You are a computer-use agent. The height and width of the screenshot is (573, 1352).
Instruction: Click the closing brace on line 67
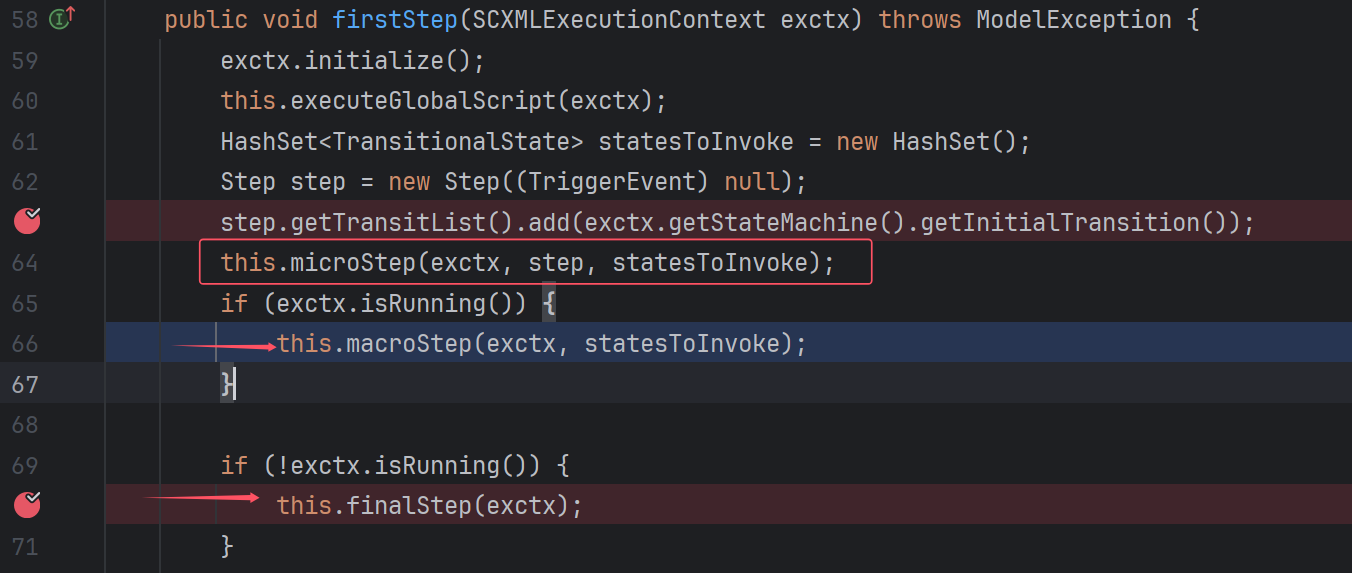pos(227,385)
